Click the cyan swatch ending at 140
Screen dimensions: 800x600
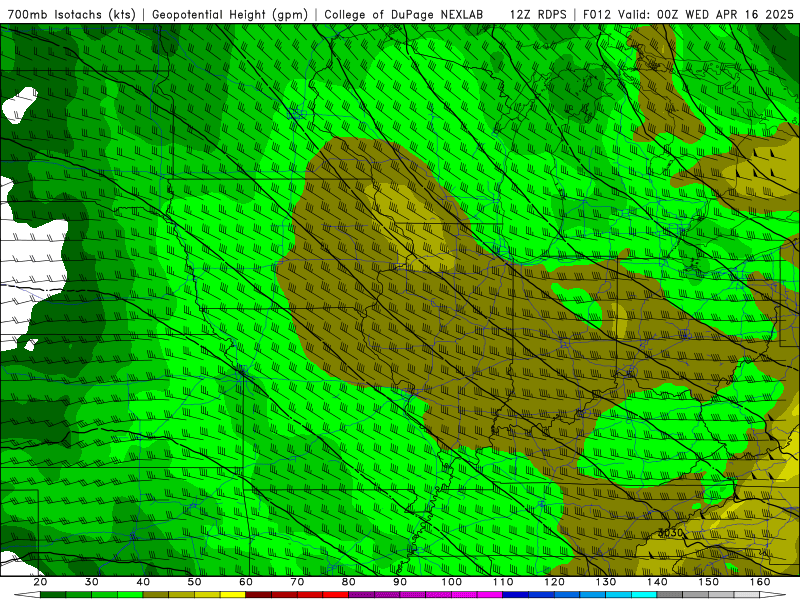coord(644,594)
